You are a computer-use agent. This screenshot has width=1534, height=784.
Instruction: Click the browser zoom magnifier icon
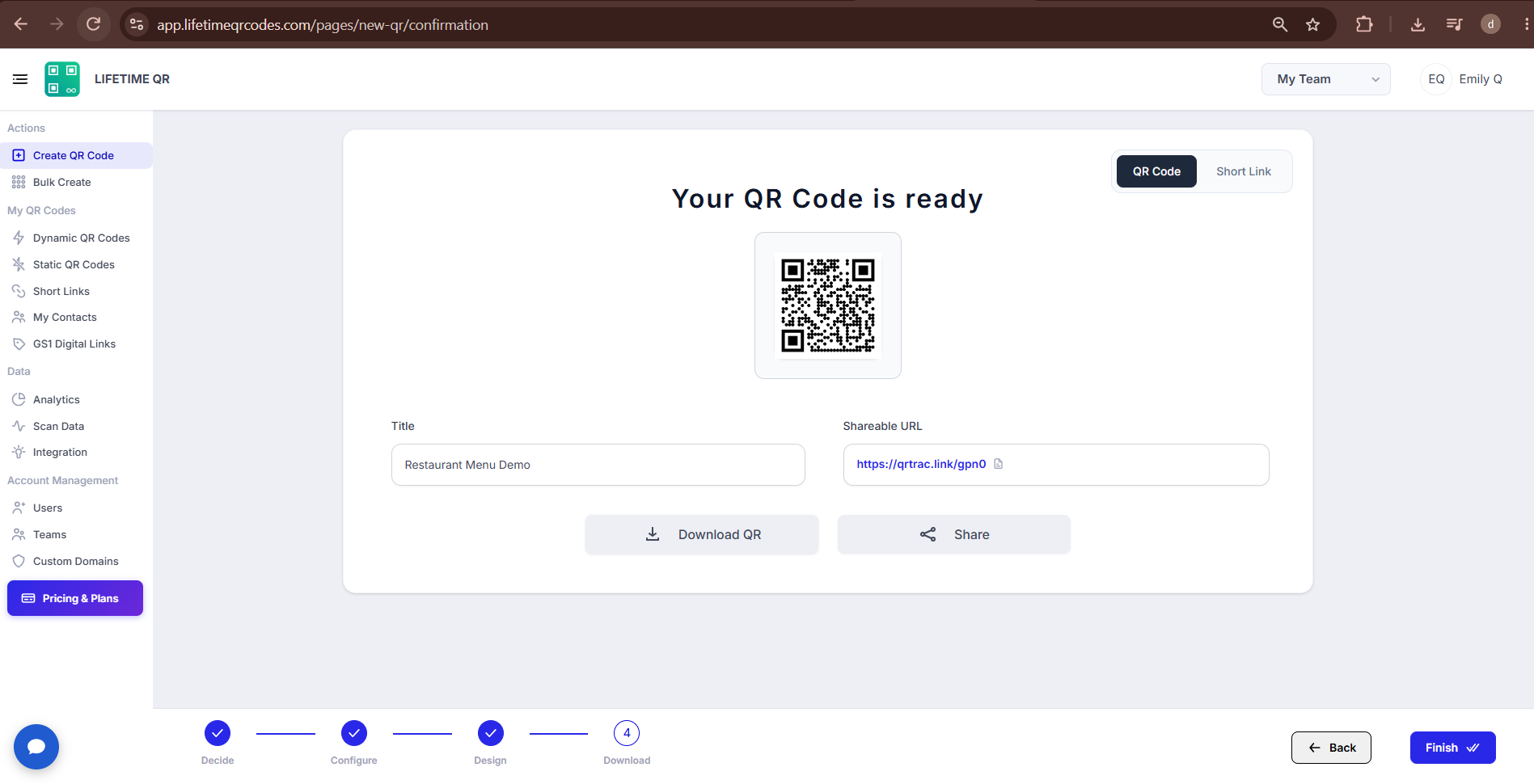coord(1280,24)
